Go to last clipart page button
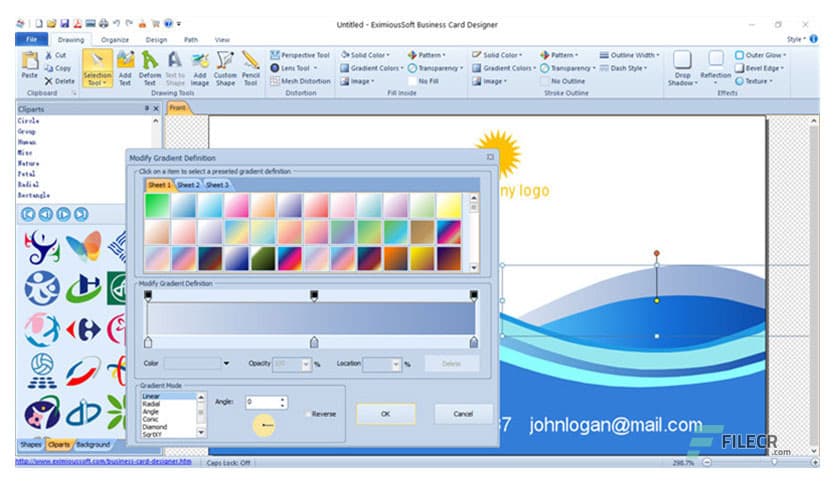The height and width of the screenshot is (484, 836). (81, 214)
